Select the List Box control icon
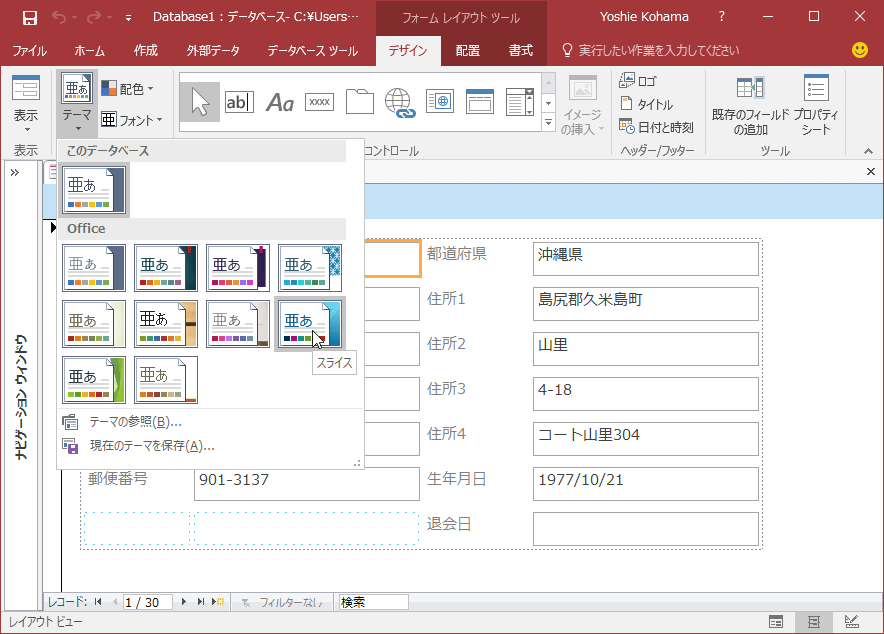 520,102
